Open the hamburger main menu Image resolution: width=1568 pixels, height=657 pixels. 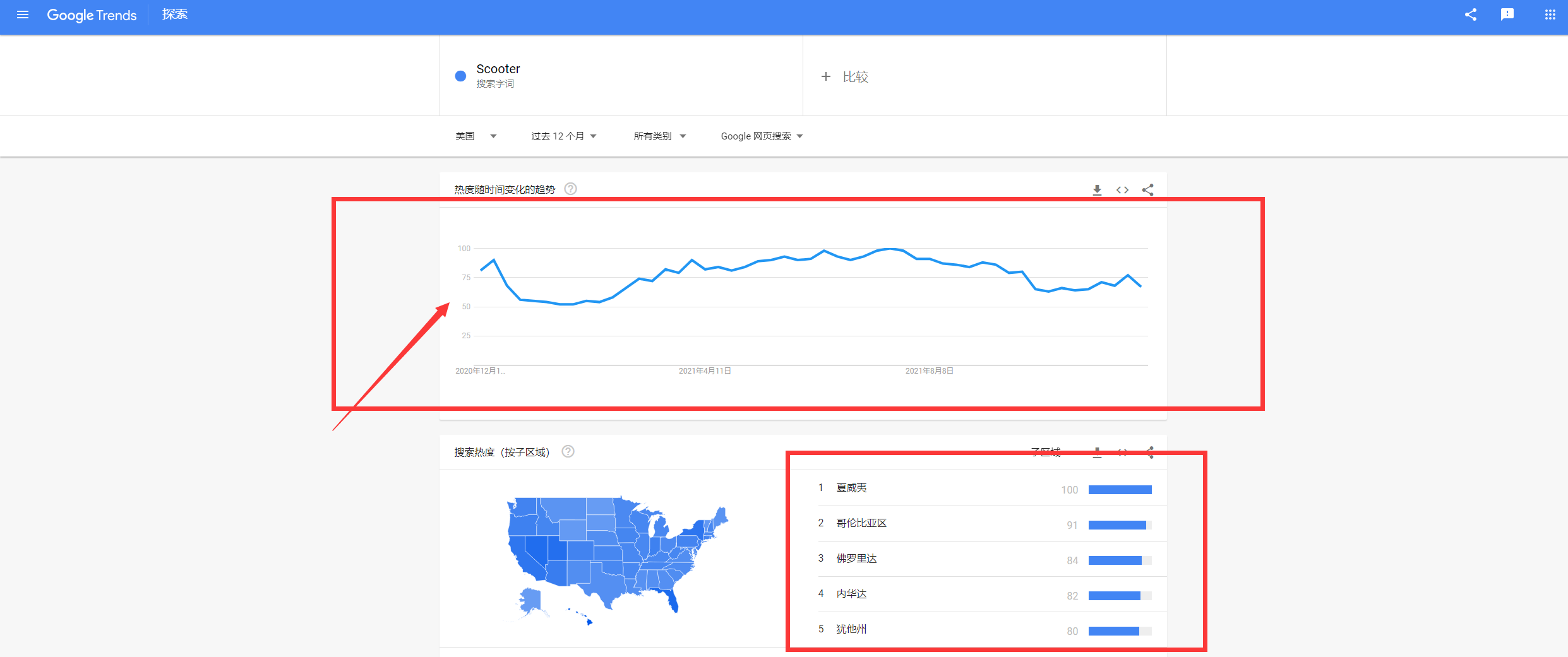(23, 15)
